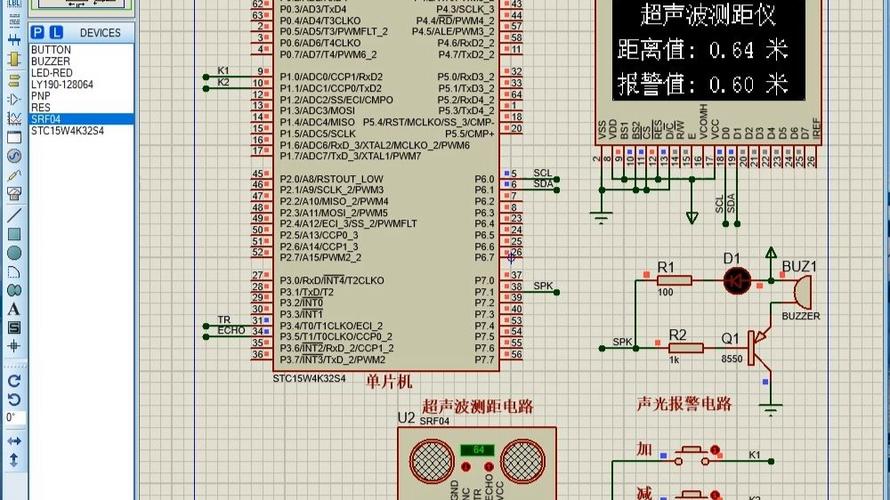Select the 2D symbols tool
The height and width of the screenshot is (500, 890).
pos(14,327)
